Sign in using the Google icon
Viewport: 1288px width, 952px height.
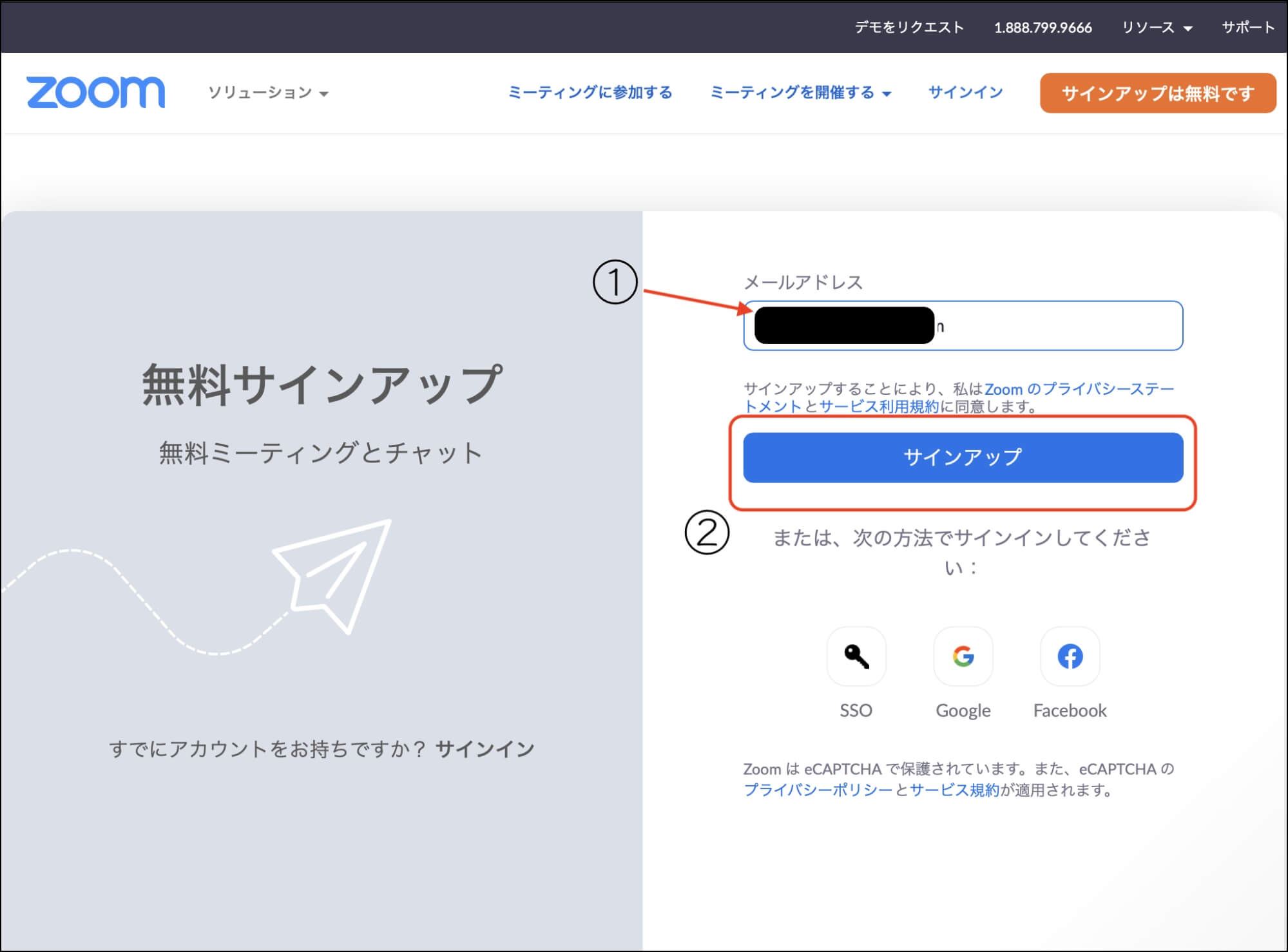(962, 656)
